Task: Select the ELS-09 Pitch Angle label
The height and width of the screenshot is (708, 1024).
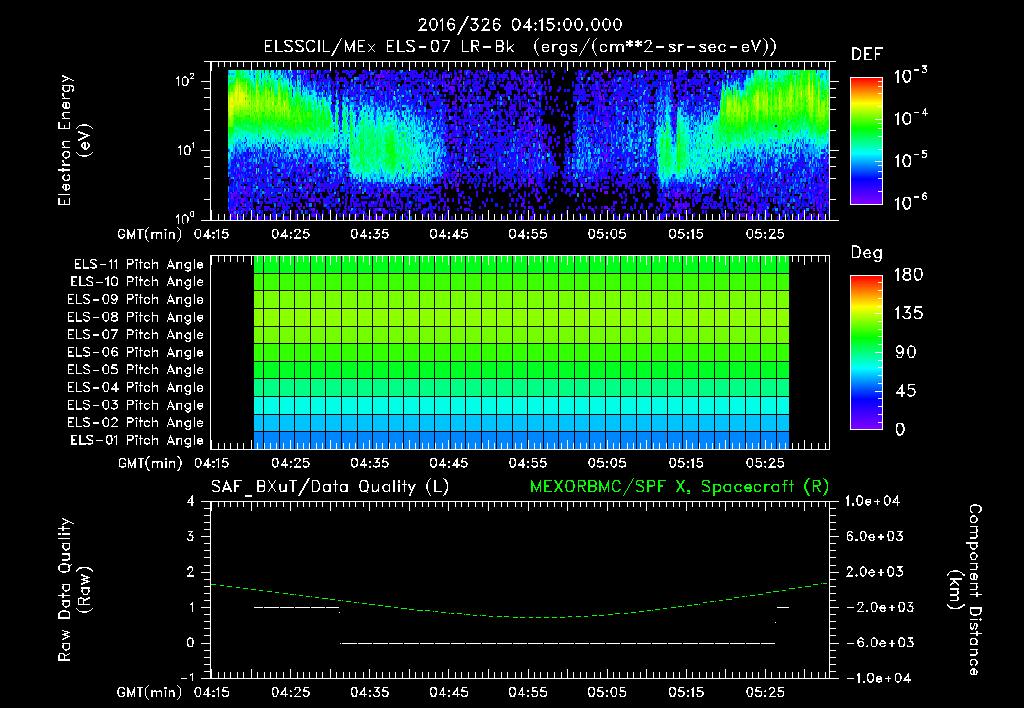Action: (135, 299)
